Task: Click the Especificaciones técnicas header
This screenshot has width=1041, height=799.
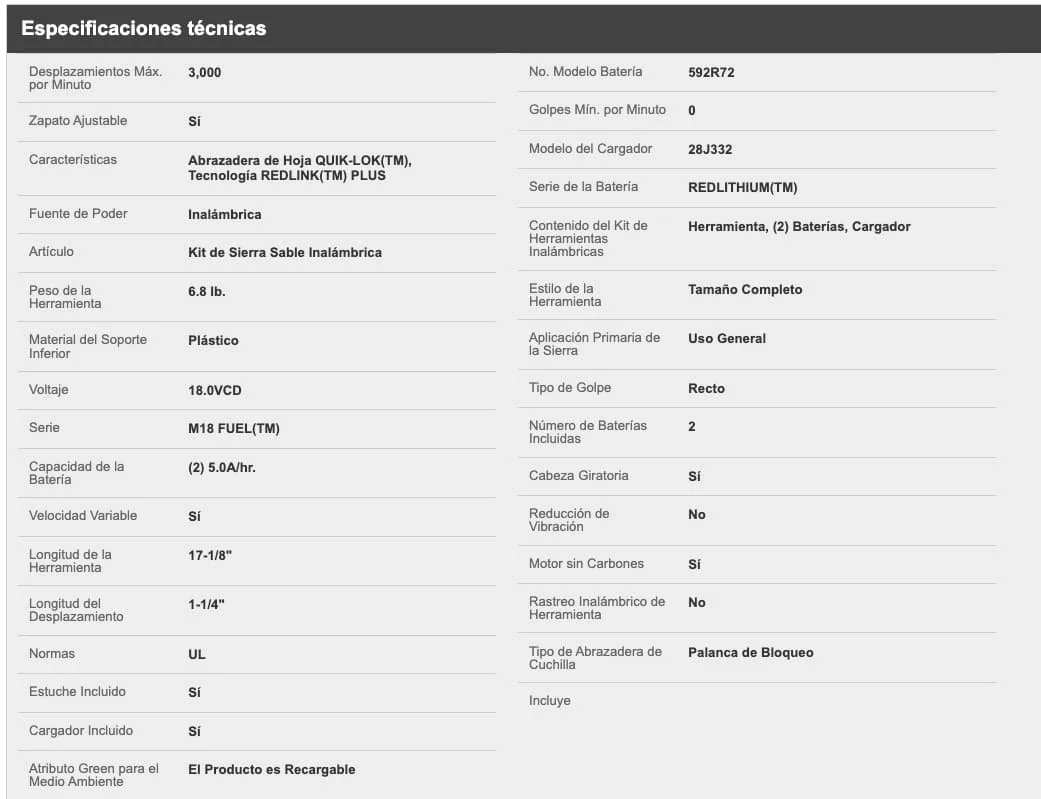Action: (x=144, y=28)
